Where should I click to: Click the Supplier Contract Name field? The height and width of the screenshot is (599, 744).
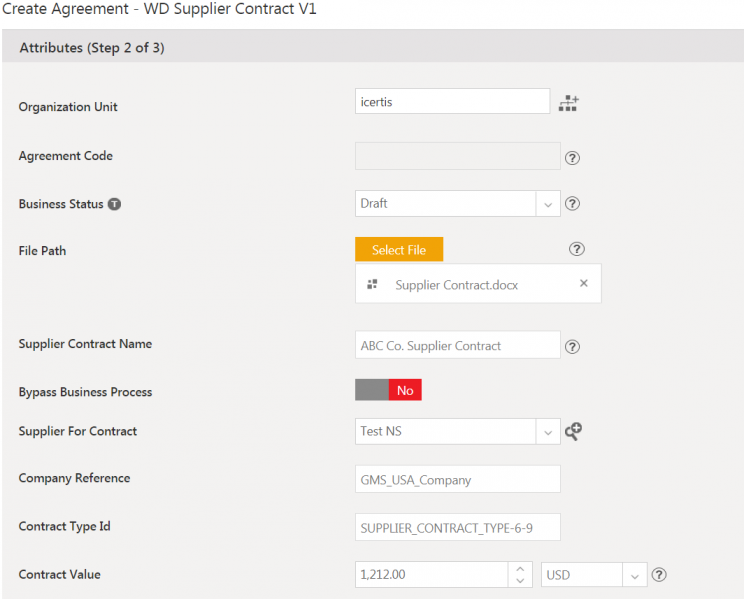[x=457, y=345]
